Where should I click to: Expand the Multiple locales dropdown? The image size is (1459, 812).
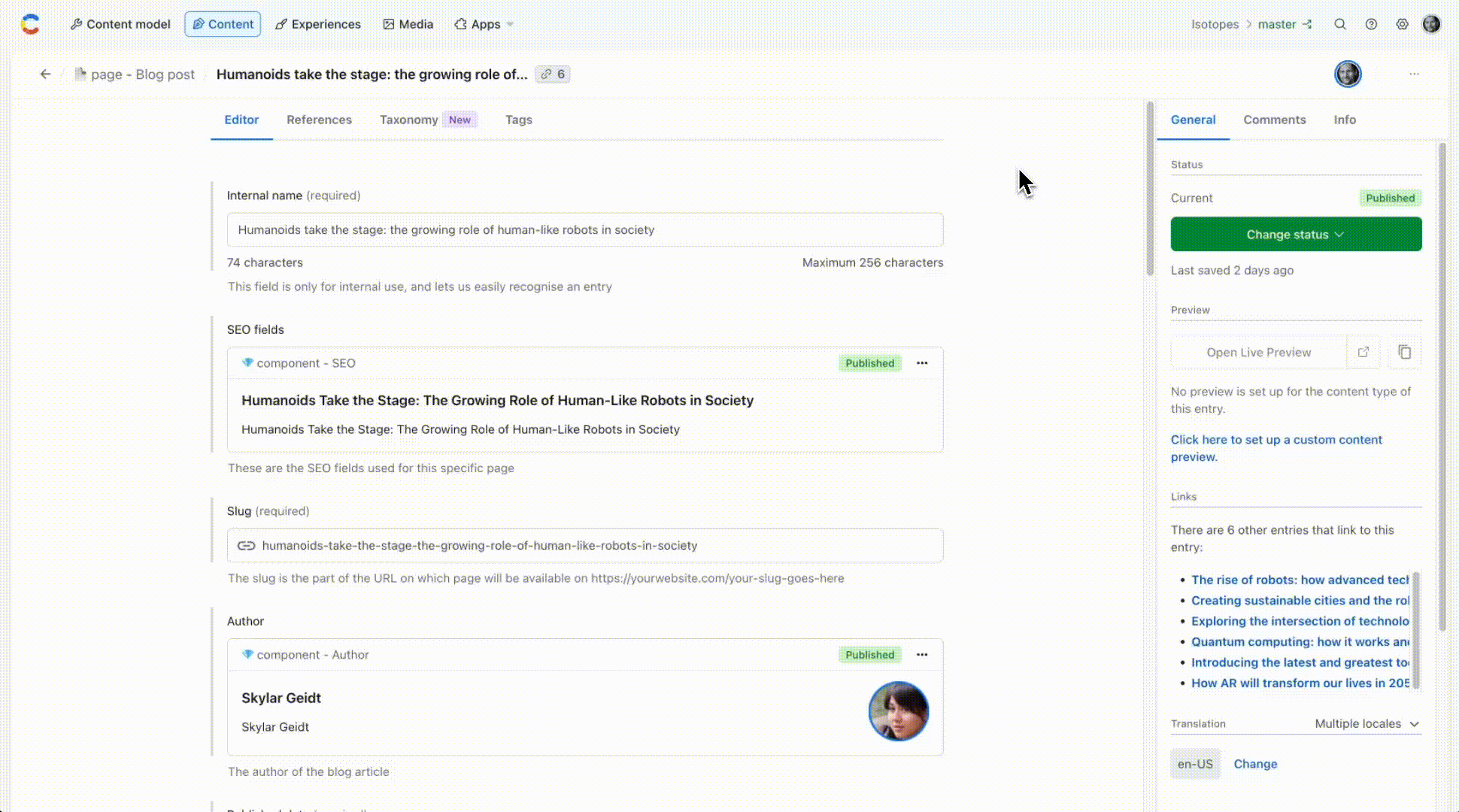[x=1366, y=723]
